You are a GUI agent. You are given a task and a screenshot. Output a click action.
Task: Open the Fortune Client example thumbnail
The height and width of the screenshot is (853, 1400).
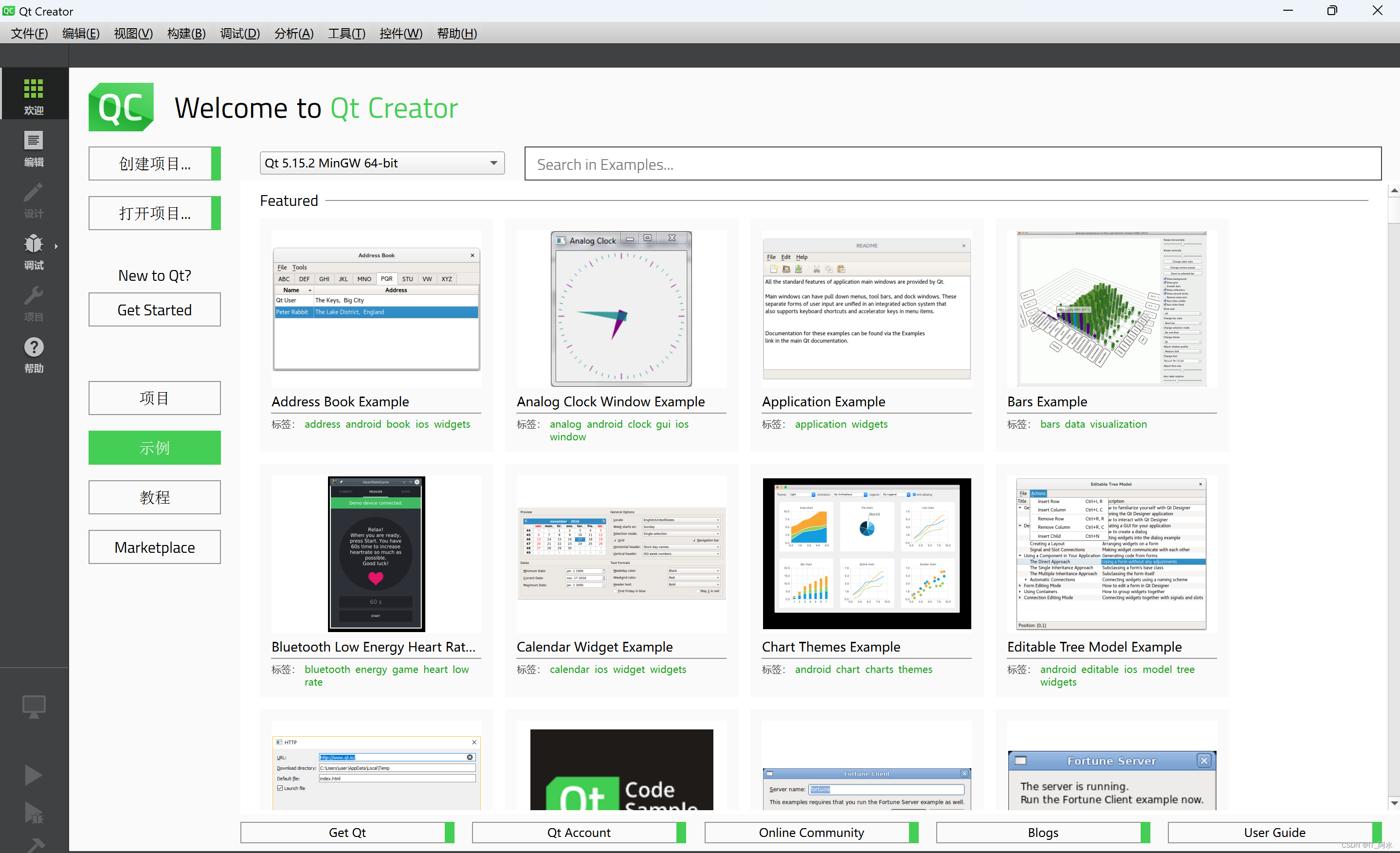coord(867,789)
